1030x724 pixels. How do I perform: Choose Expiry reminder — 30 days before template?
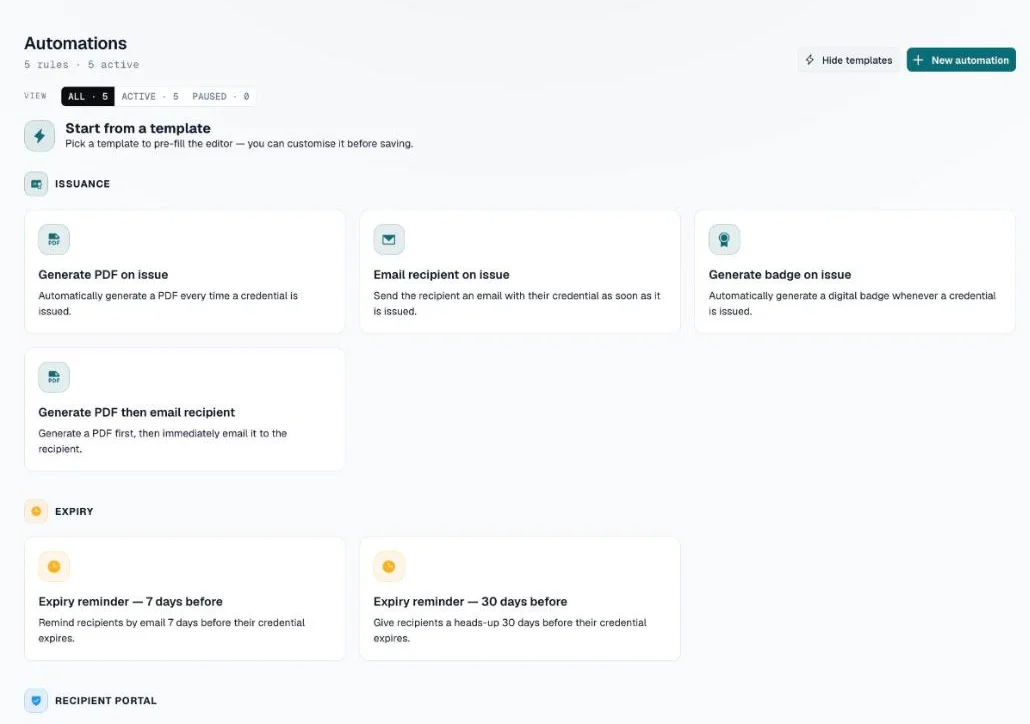520,599
